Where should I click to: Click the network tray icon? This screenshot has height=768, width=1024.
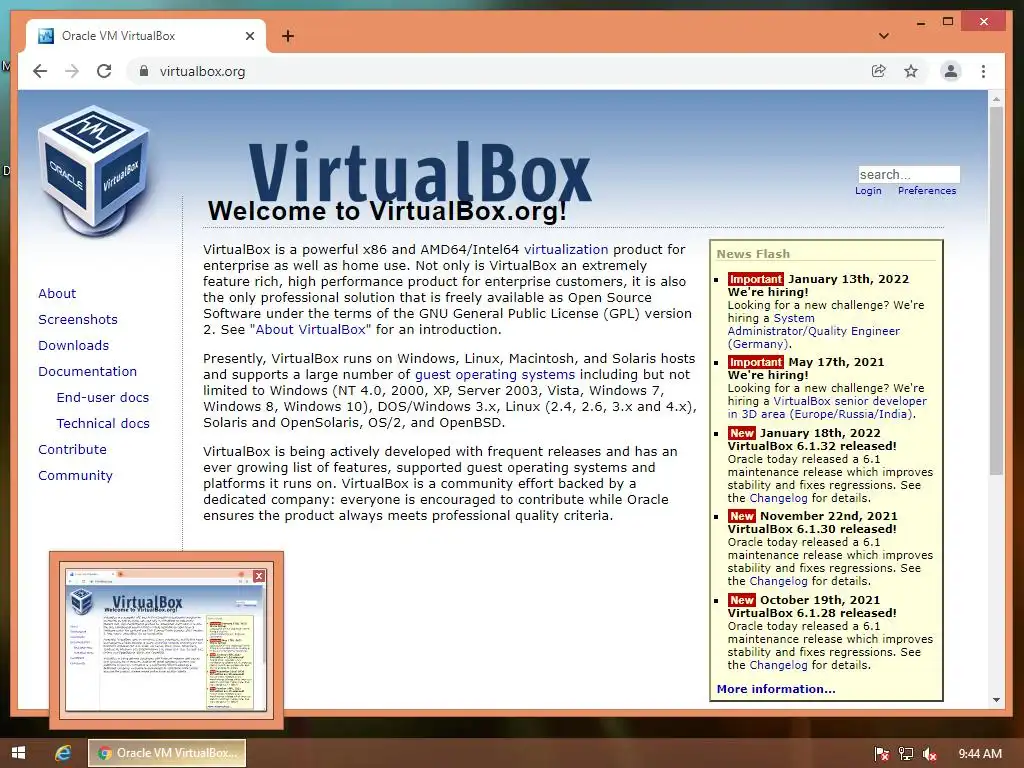906,754
